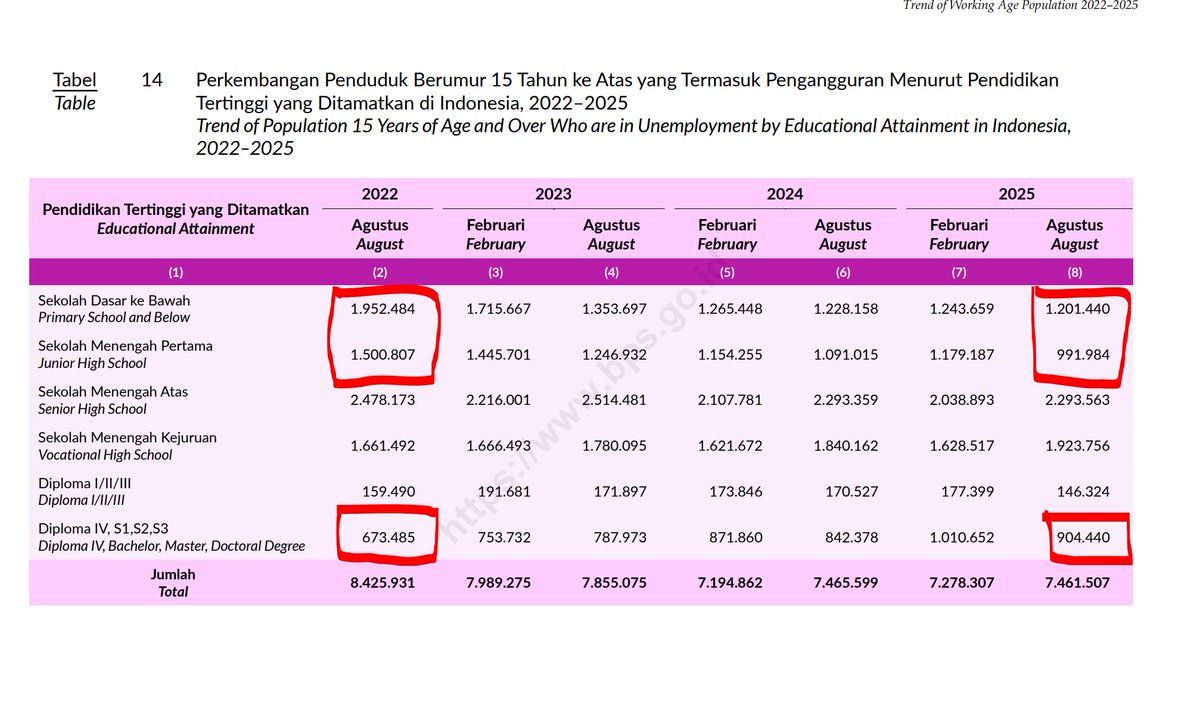The image size is (1200, 702).
Task: Click the Diploma I/II/III value '173.846'
Action: 737,492
